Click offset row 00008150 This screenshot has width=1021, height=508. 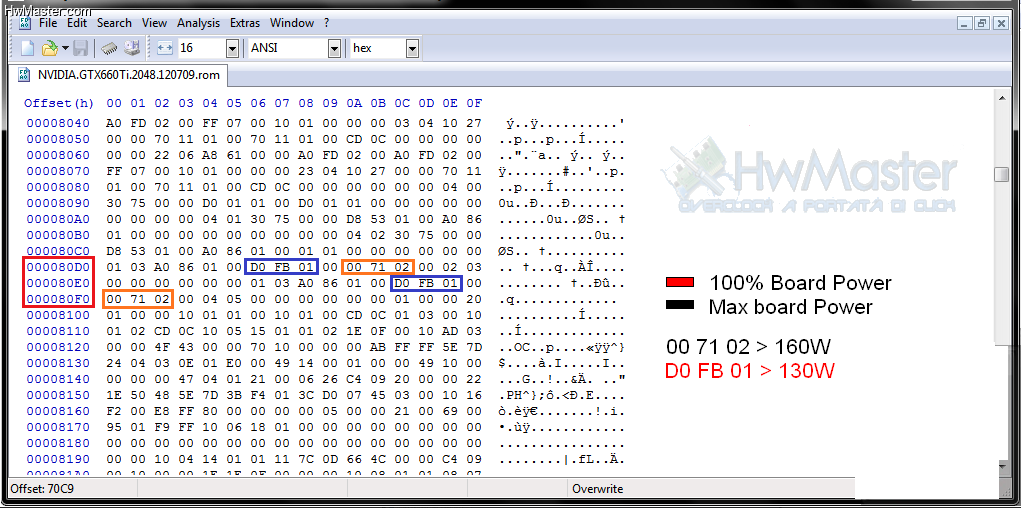pos(58,395)
